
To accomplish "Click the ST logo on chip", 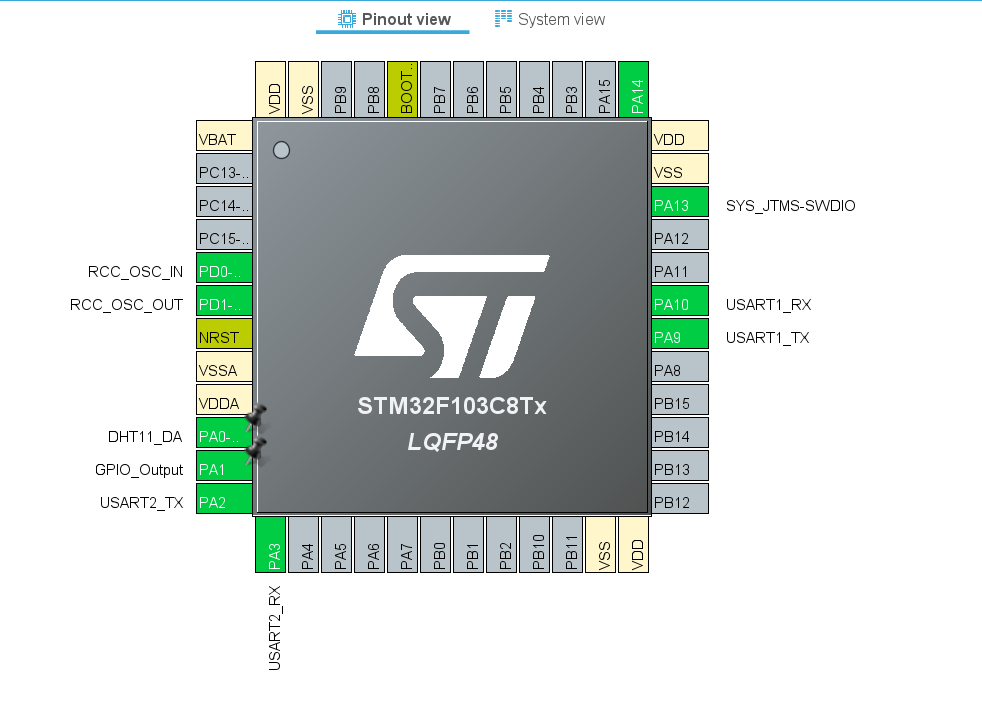I will click(452, 316).
